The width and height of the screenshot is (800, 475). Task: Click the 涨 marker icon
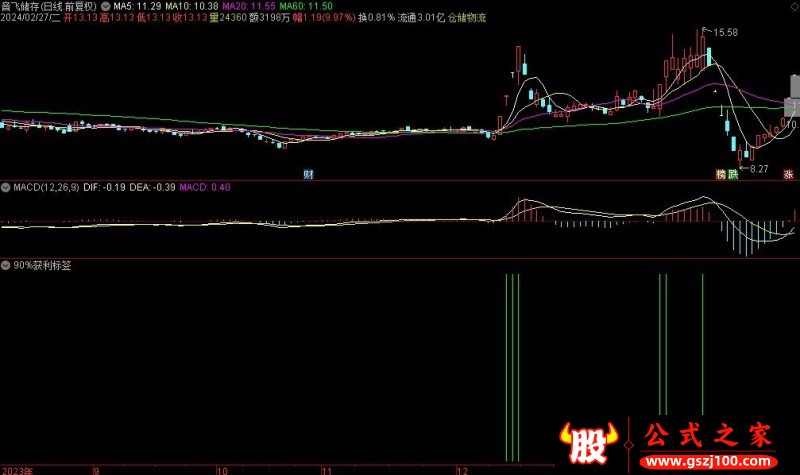click(789, 174)
